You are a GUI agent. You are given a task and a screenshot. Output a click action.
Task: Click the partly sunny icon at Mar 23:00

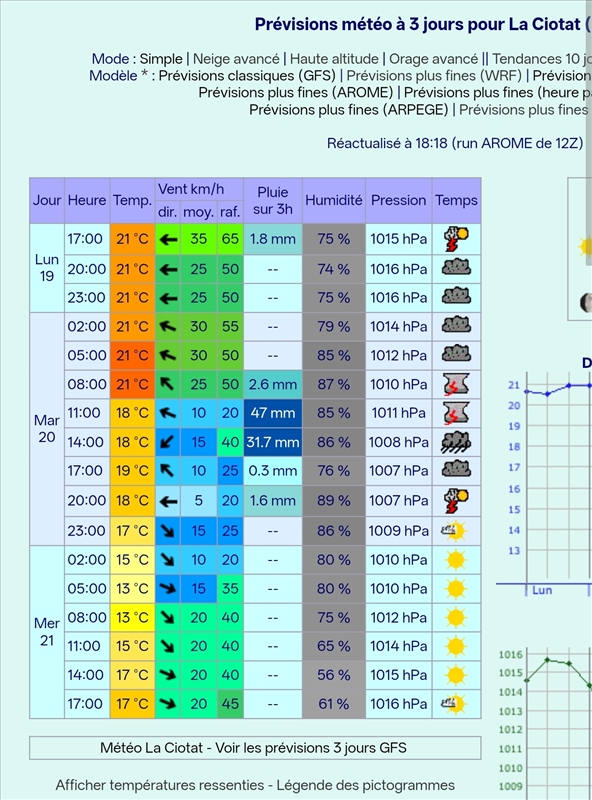click(x=454, y=531)
